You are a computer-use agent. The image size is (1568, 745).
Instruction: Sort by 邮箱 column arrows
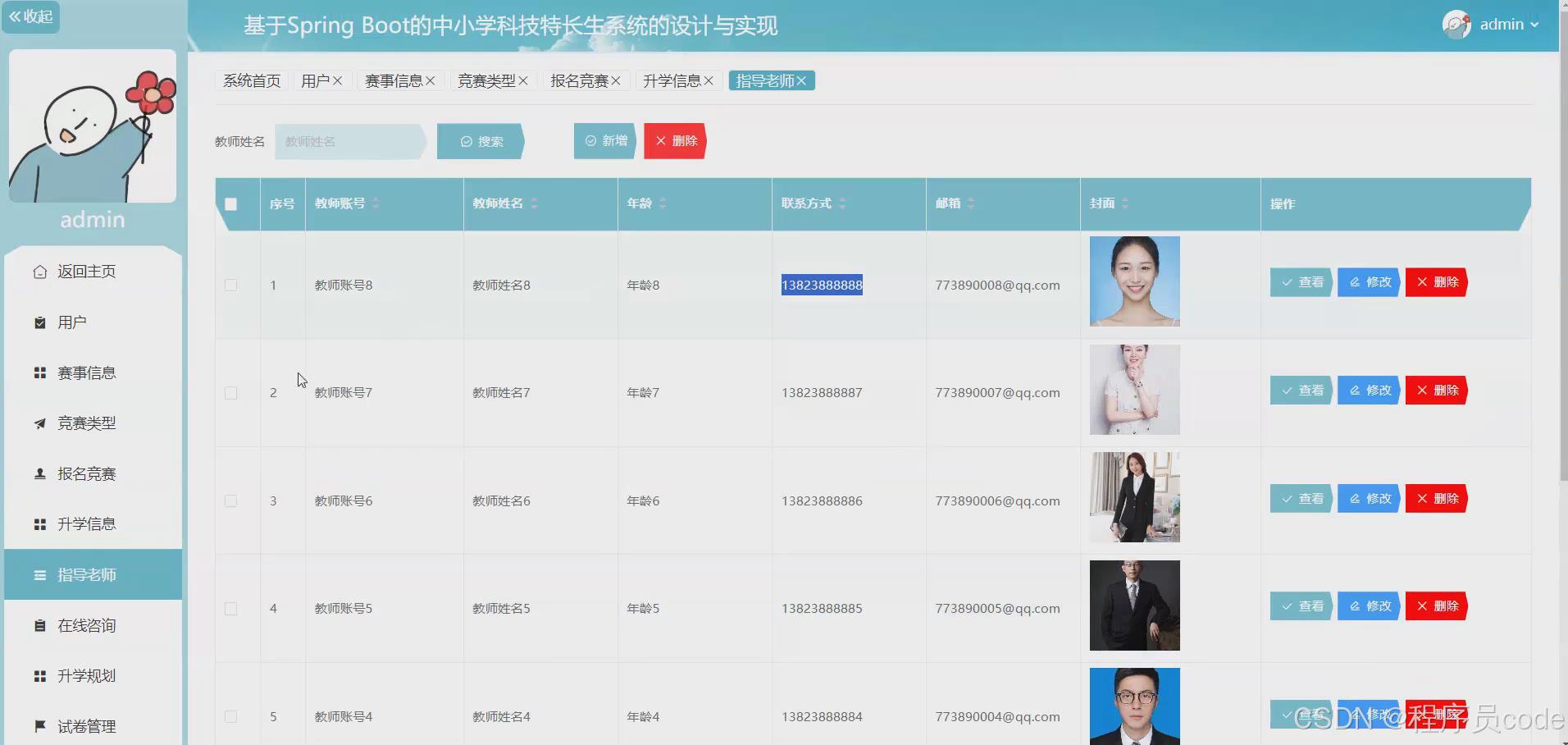[971, 203]
